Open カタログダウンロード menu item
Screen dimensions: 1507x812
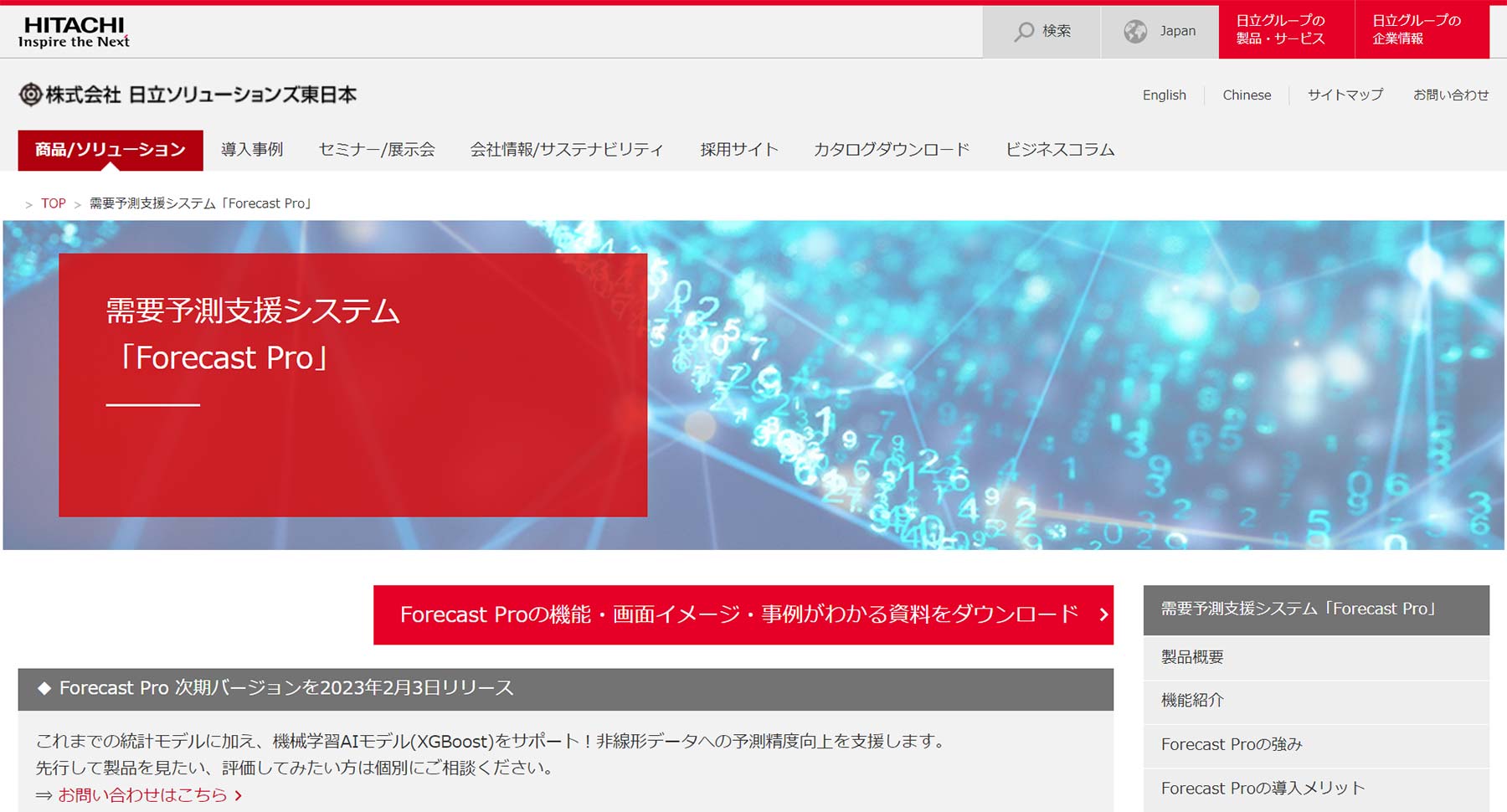click(x=892, y=150)
